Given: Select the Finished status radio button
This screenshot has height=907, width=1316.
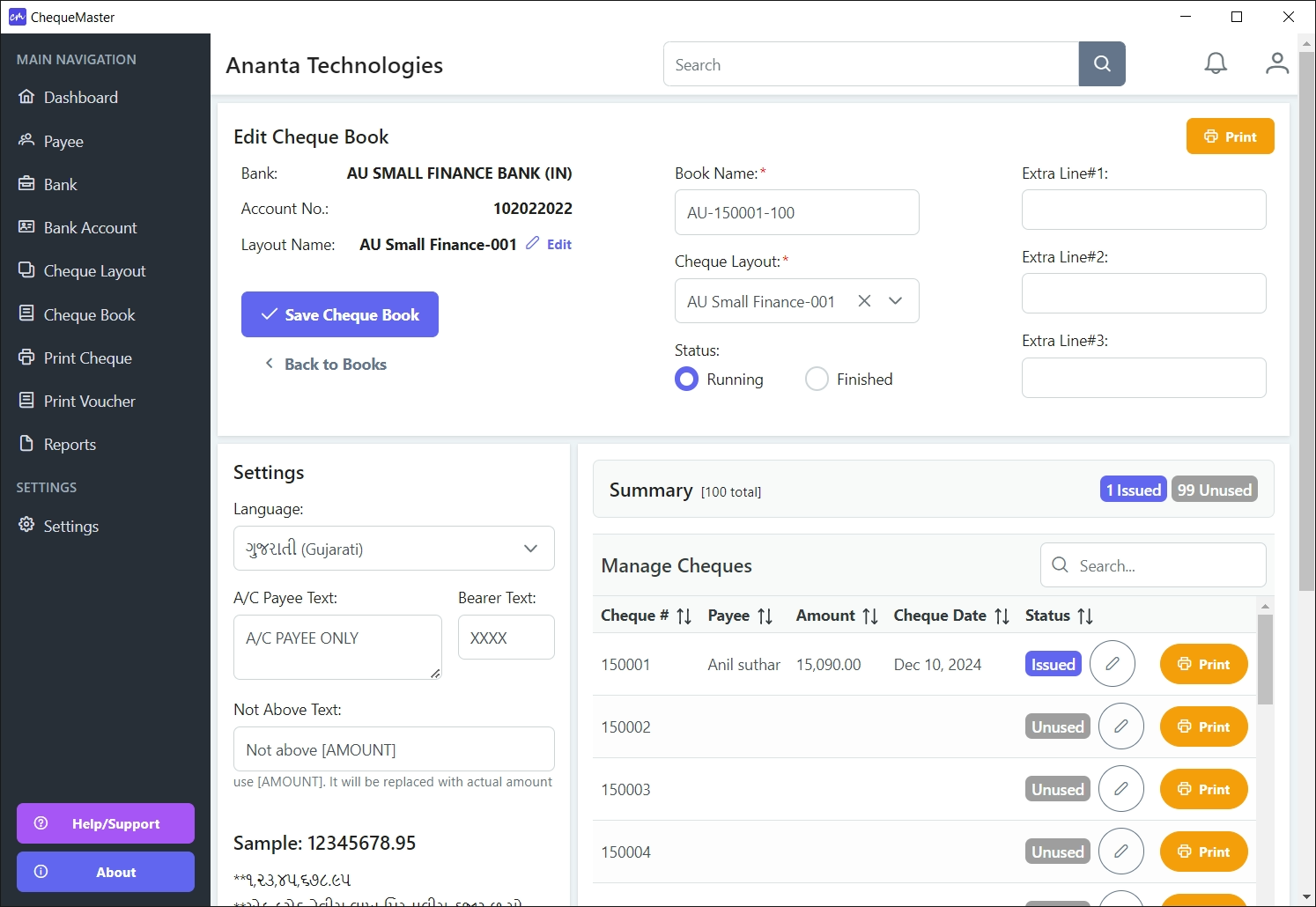Looking at the screenshot, I should coord(817,380).
